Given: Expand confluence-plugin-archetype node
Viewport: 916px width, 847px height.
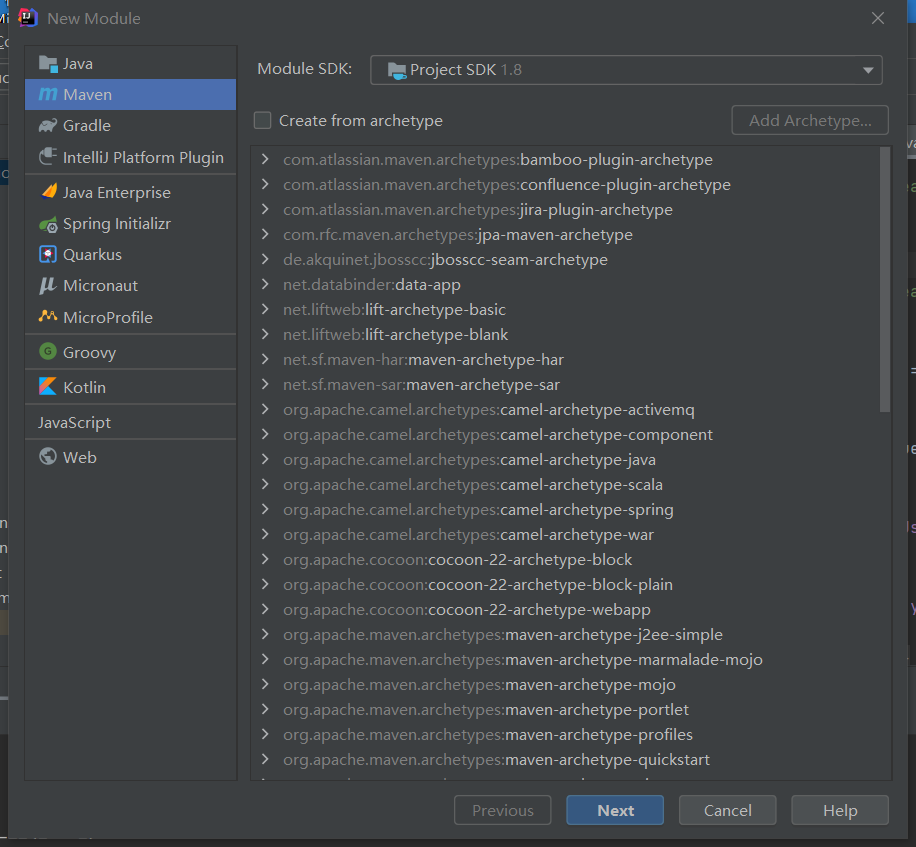Looking at the screenshot, I should tap(265, 184).
